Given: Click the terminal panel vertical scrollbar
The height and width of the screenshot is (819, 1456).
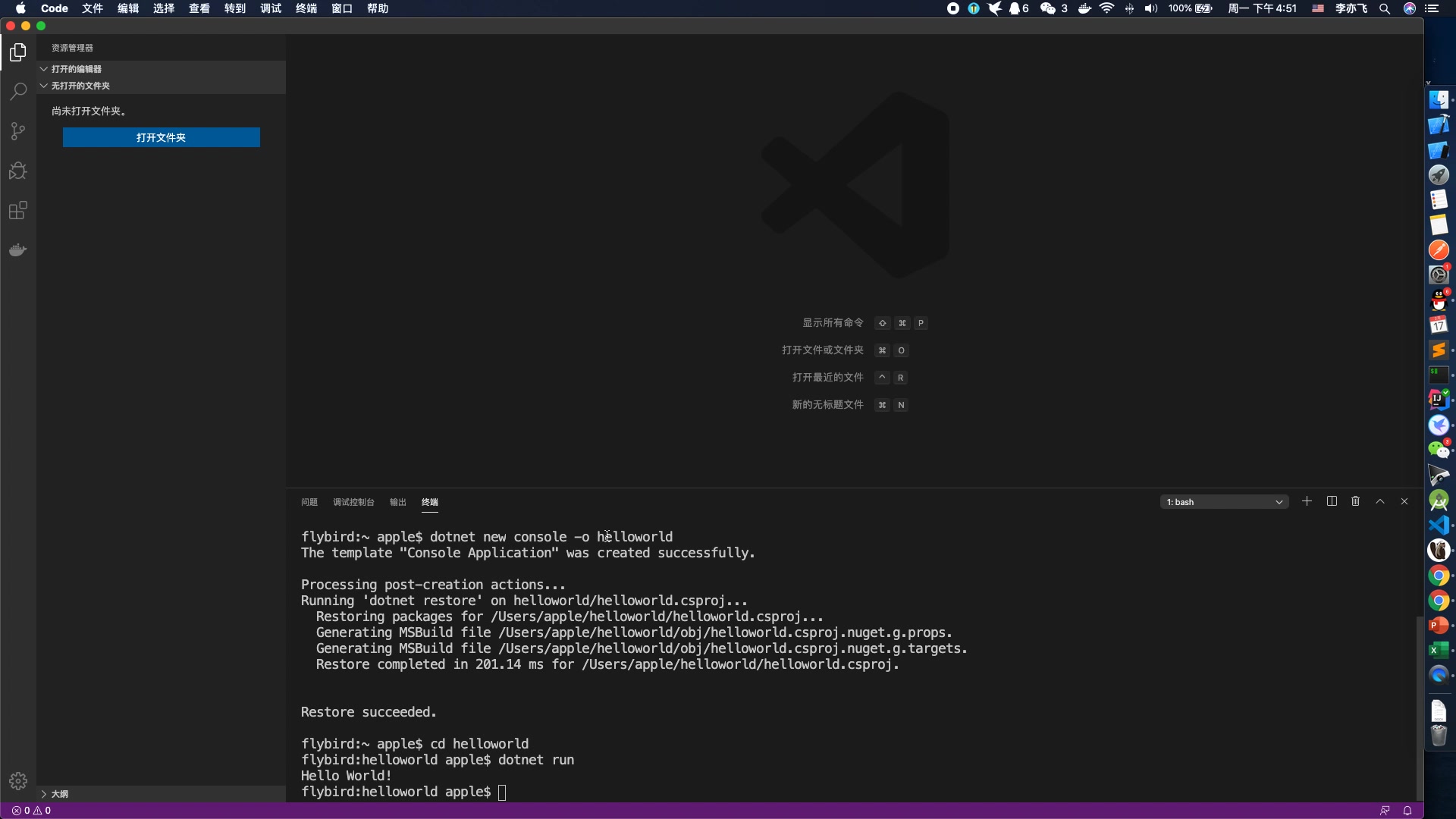Looking at the screenshot, I should 1420,708.
